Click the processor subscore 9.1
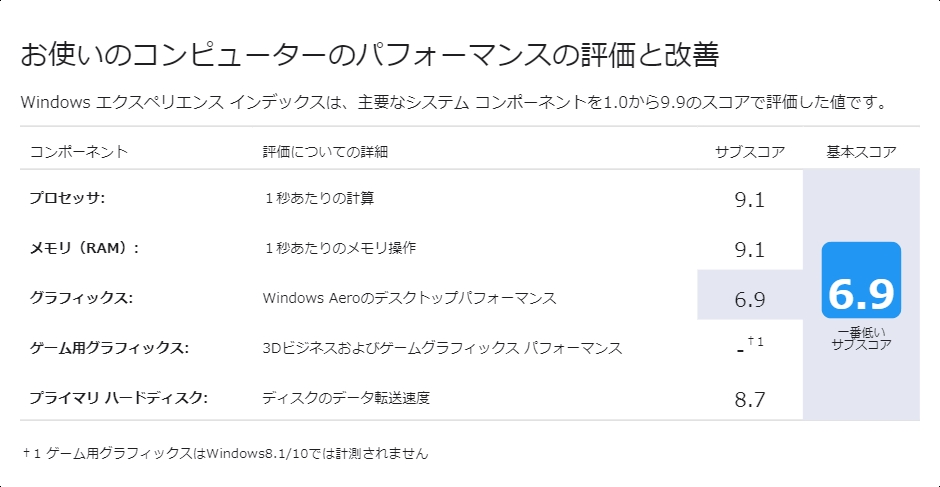Viewport: 940px width, 487px height. click(x=749, y=200)
